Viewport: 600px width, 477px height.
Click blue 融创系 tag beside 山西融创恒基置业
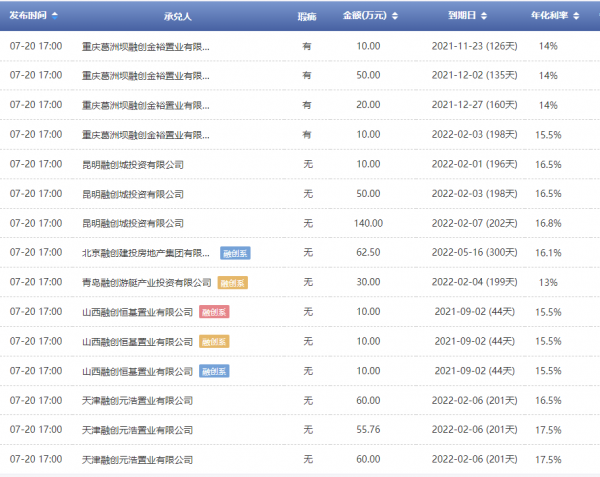214,371
